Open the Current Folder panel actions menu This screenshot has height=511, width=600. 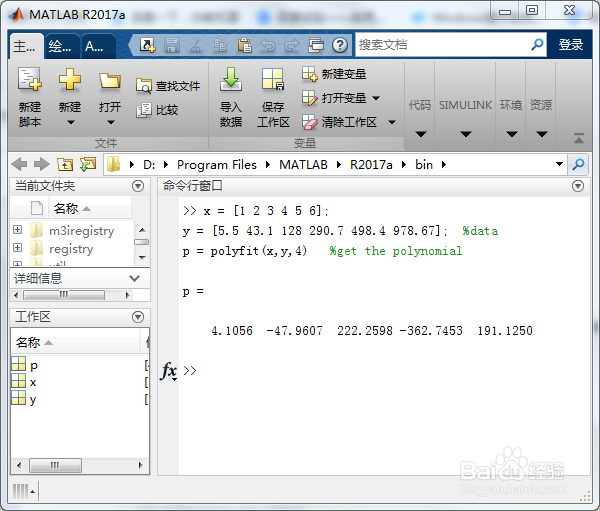tap(138, 186)
